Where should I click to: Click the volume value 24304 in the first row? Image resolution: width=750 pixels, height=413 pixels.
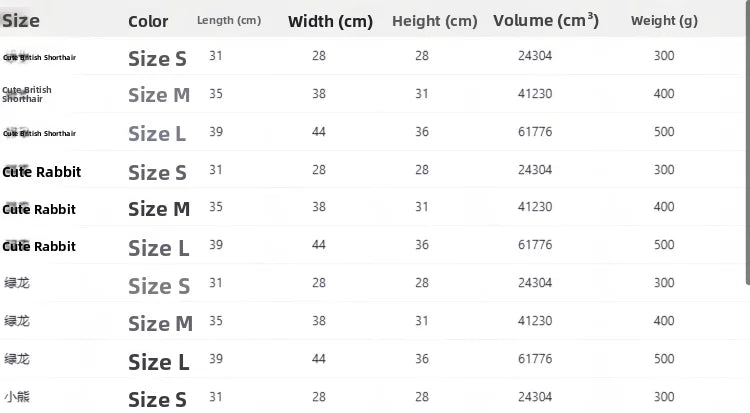coord(535,56)
